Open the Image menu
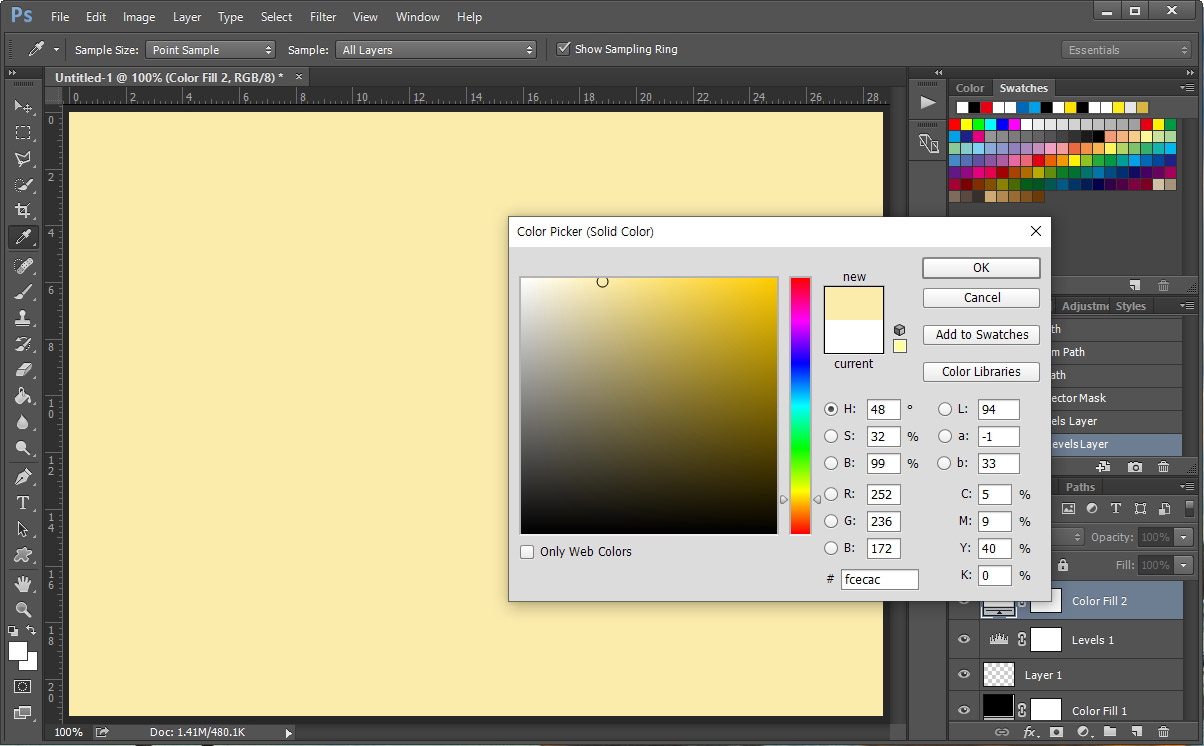This screenshot has height=746, width=1204. pos(139,17)
